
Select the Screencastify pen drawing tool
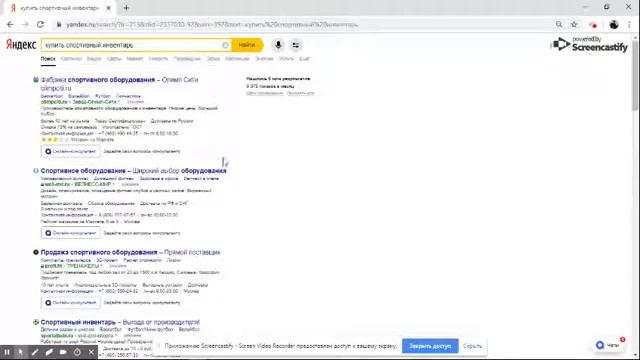coord(35,352)
